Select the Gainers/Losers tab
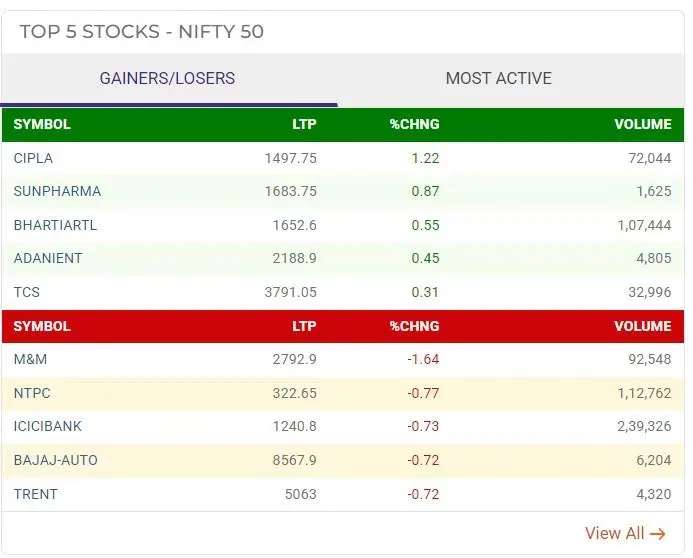693x558 pixels. point(167,78)
